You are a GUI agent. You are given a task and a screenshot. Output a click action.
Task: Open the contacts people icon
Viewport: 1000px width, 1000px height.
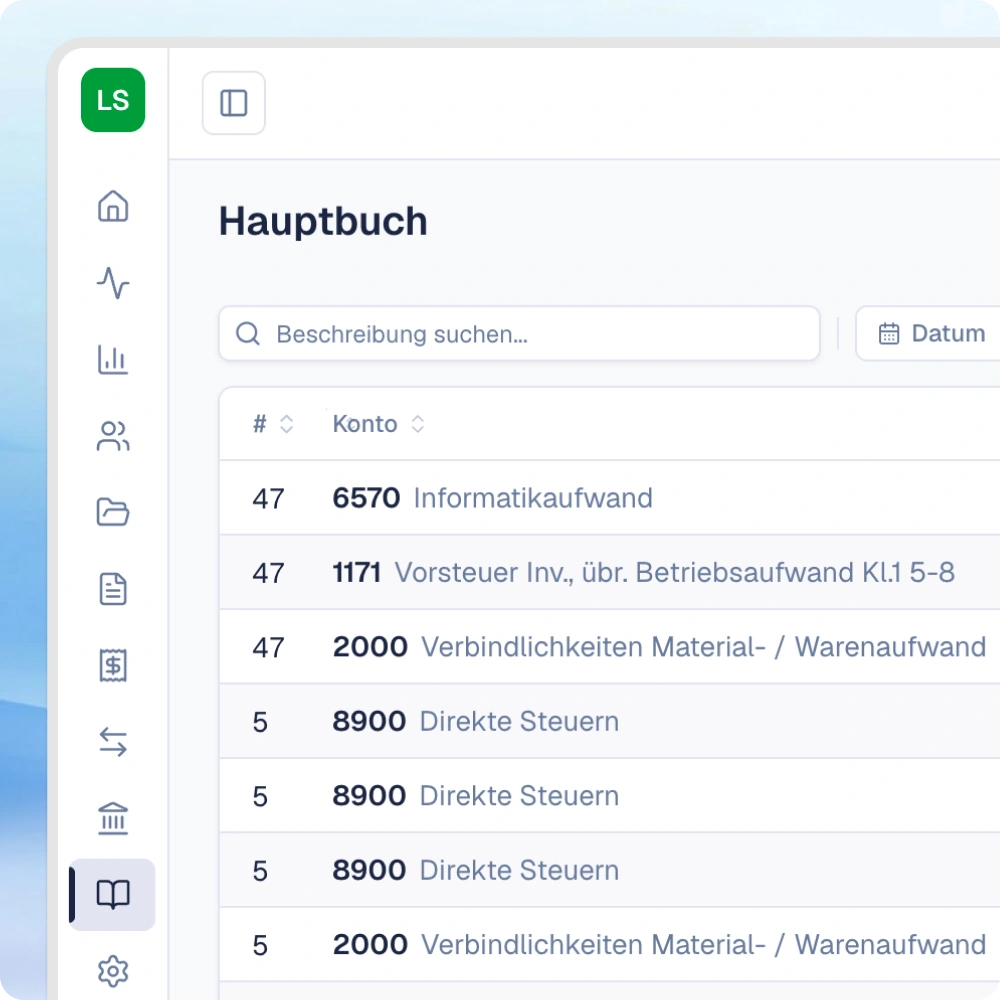pyautogui.click(x=113, y=436)
